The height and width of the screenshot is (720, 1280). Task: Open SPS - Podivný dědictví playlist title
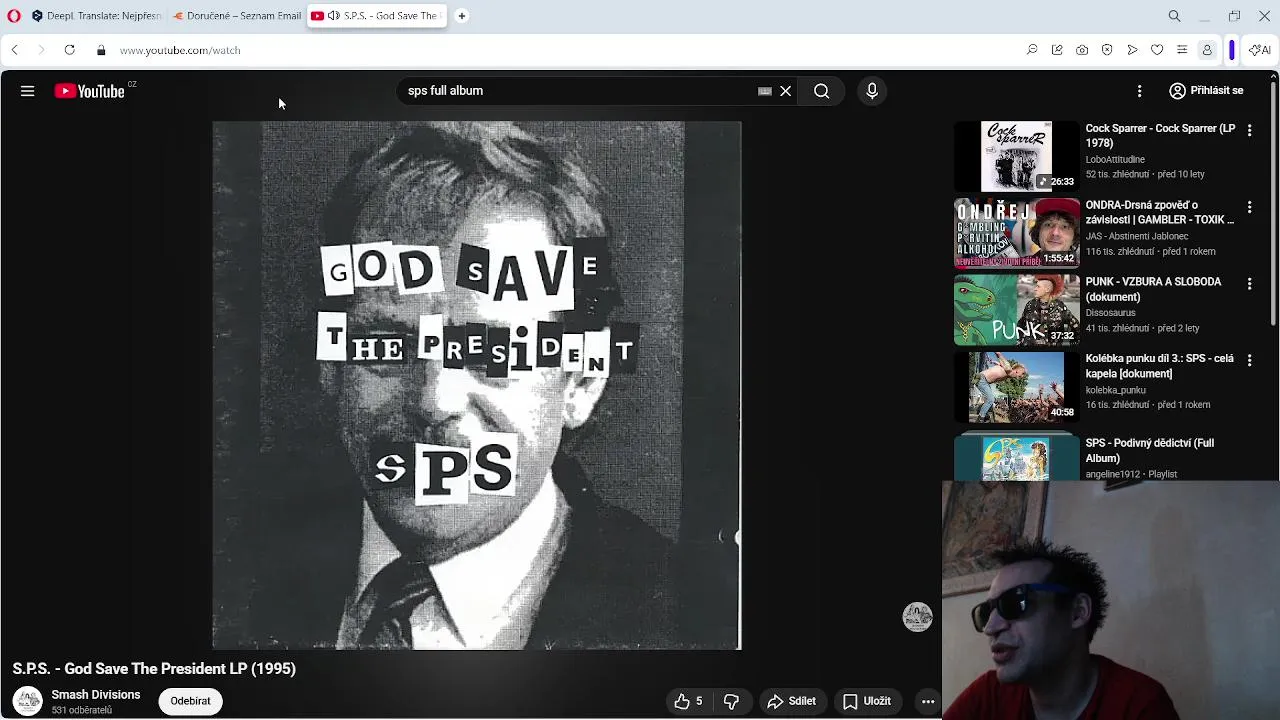1150,450
